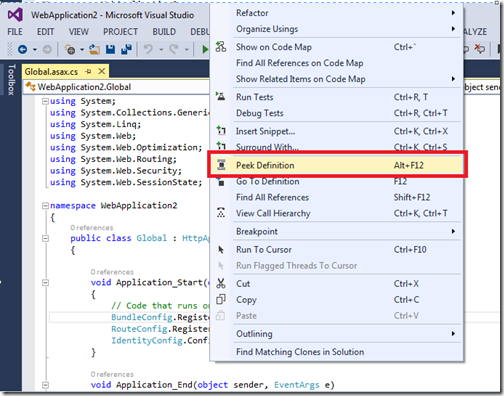Click BundleConfig in the code editor

tap(142, 317)
